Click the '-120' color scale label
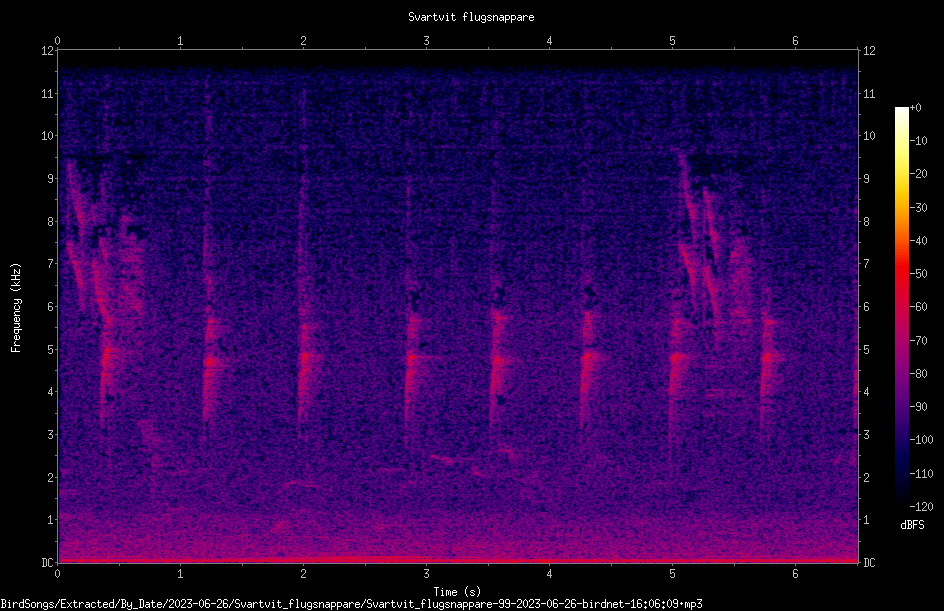Image resolution: width=944 pixels, height=611 pixels. [x=921, y=507]
